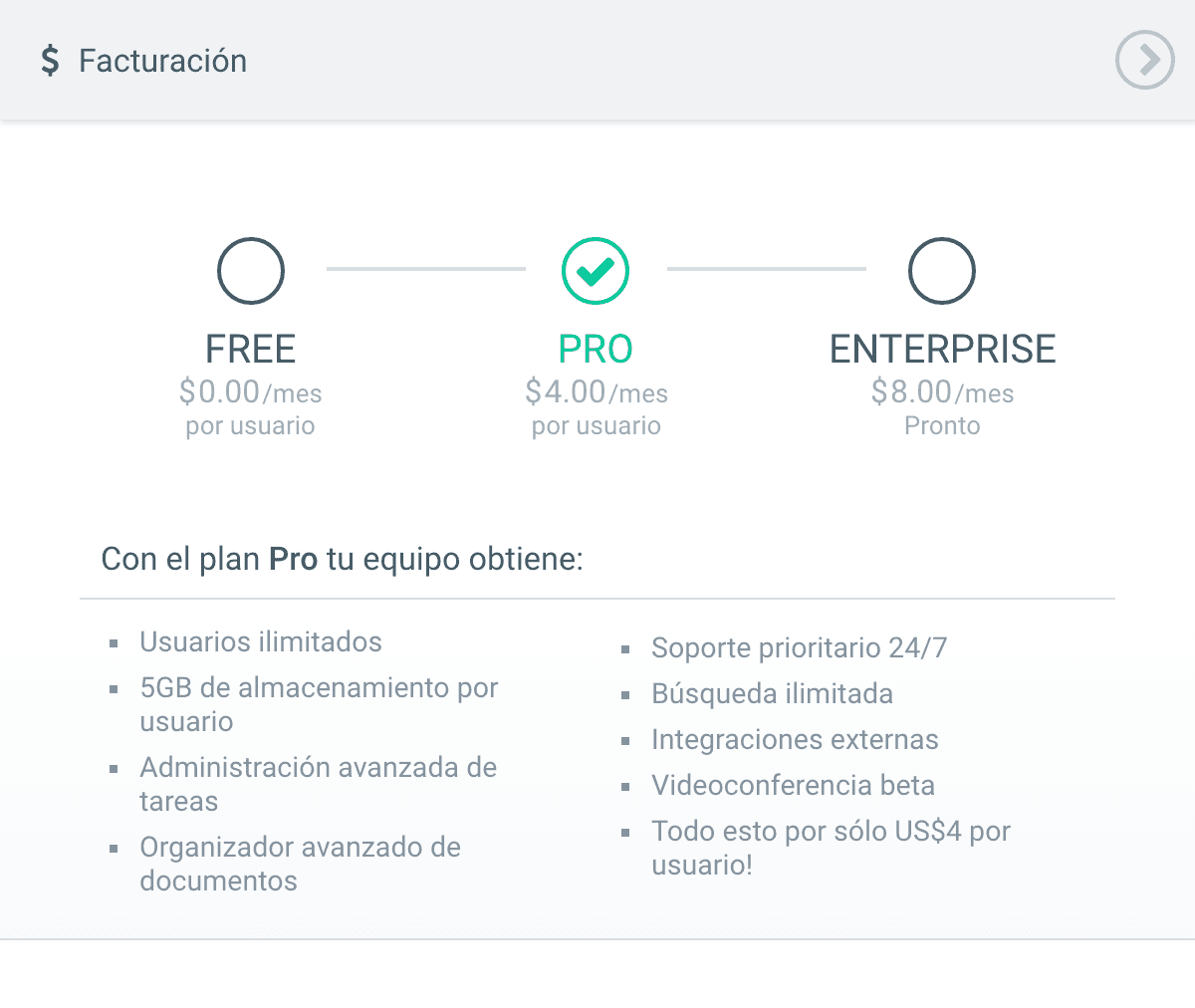Click the Facturación header title

(163, 61)
